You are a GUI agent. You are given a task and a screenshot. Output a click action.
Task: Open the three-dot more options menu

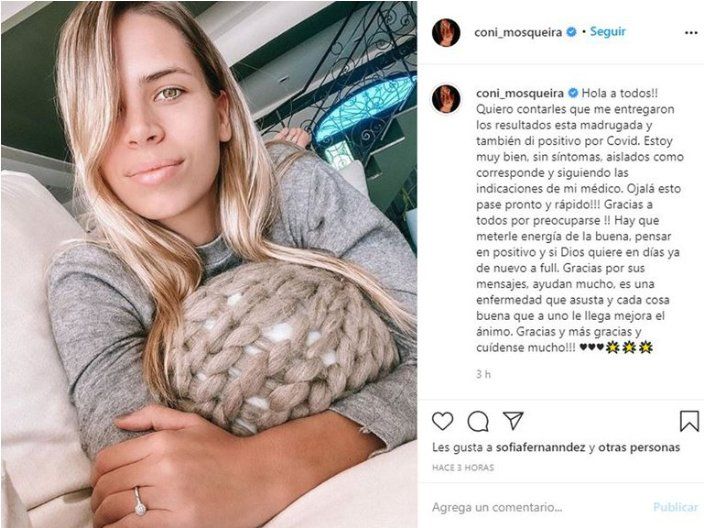pos(691,33)
